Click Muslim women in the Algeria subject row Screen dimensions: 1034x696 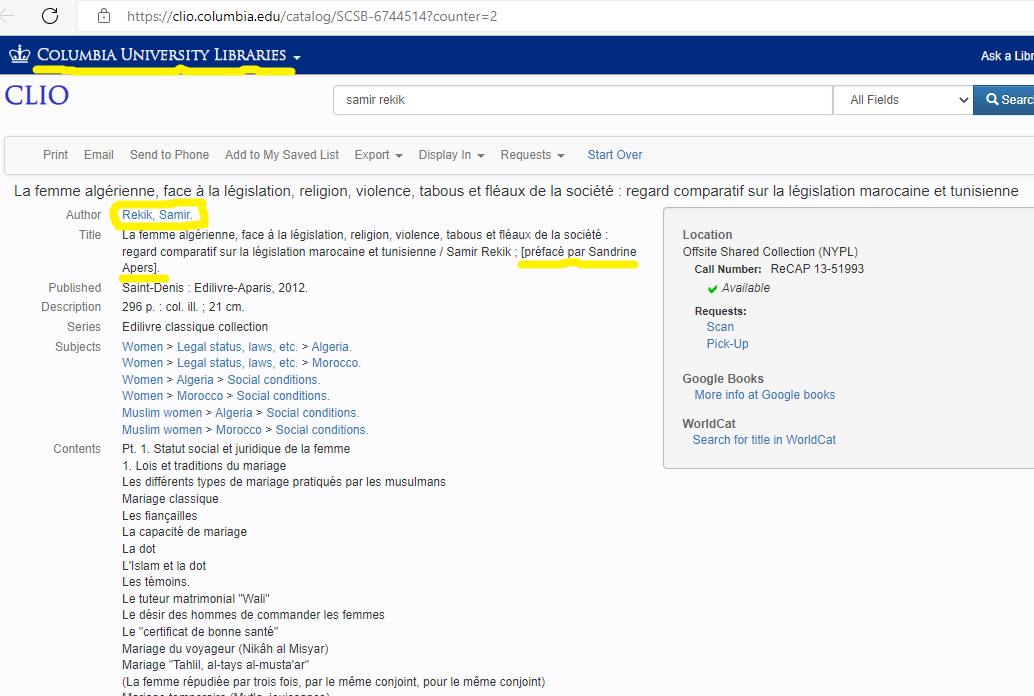point(162,412)
